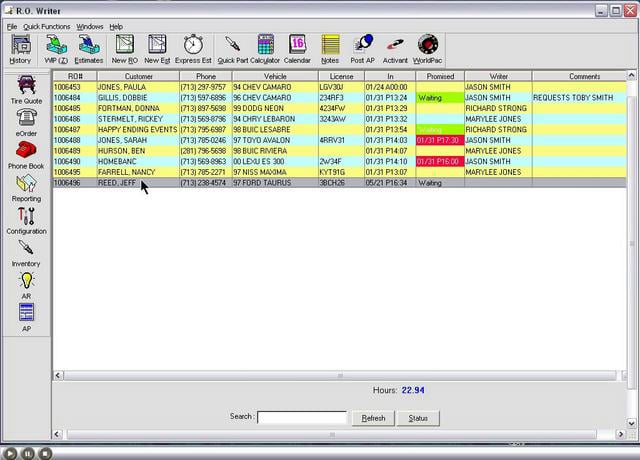This screenshot has height=460, width=640.
Task: Sort by the Customer column header
Action: (x=138, y=76)
